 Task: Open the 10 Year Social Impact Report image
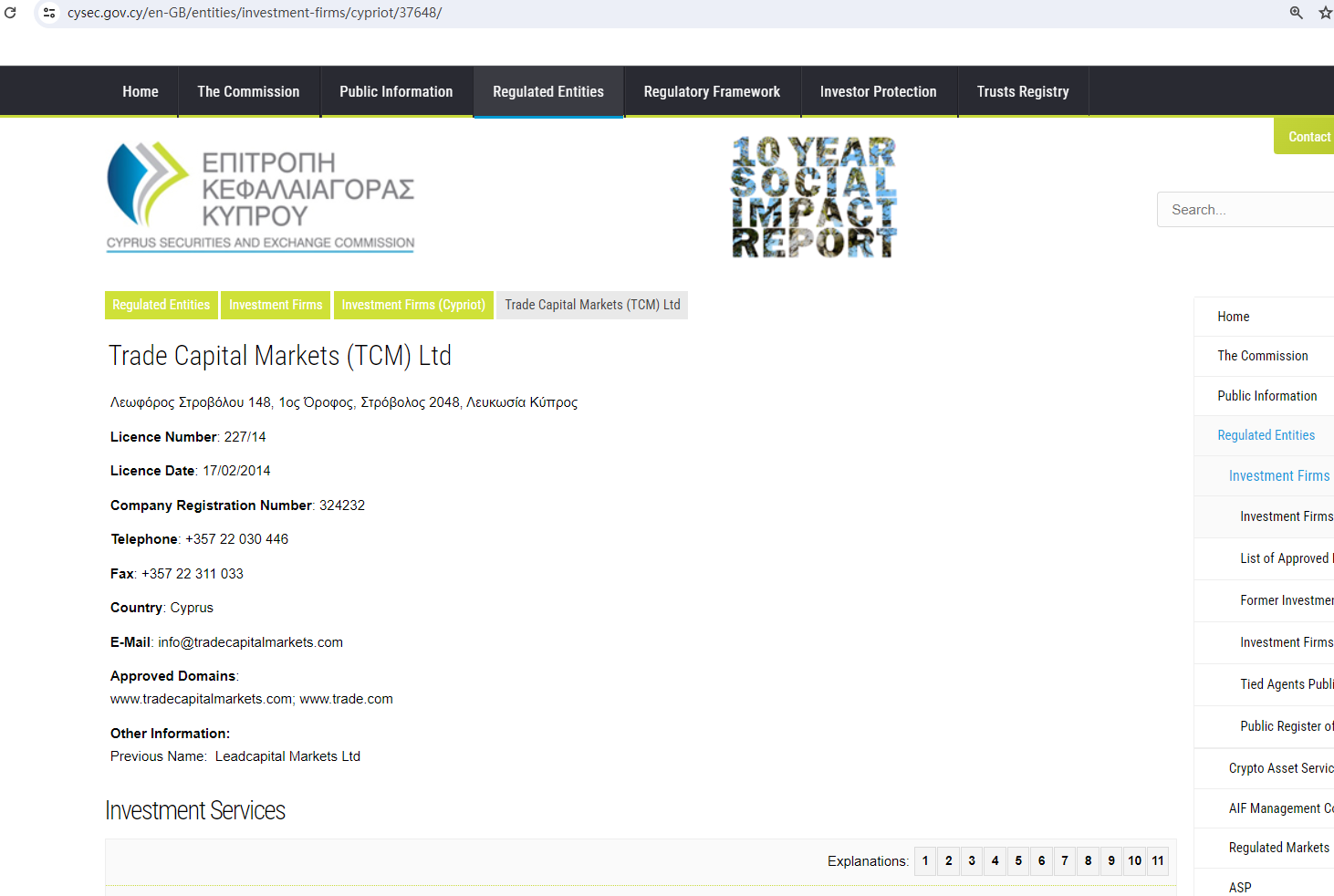[x=814, y=197]
